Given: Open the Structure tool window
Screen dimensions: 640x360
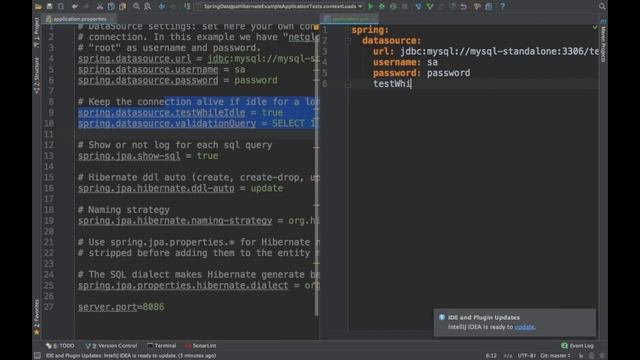Looking at the screenshot, I should [37, 76].
